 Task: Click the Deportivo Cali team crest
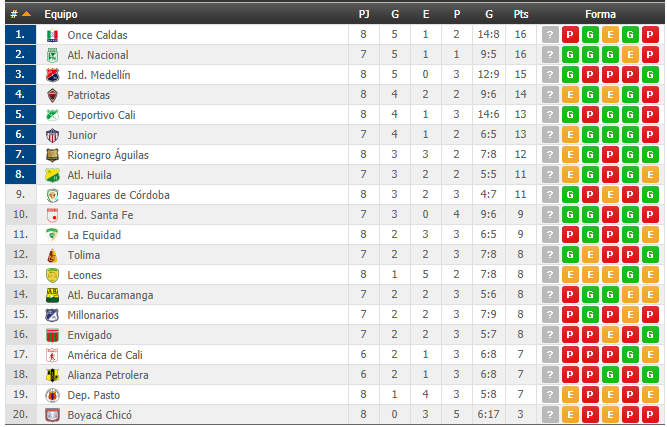(x=52, y=115)
